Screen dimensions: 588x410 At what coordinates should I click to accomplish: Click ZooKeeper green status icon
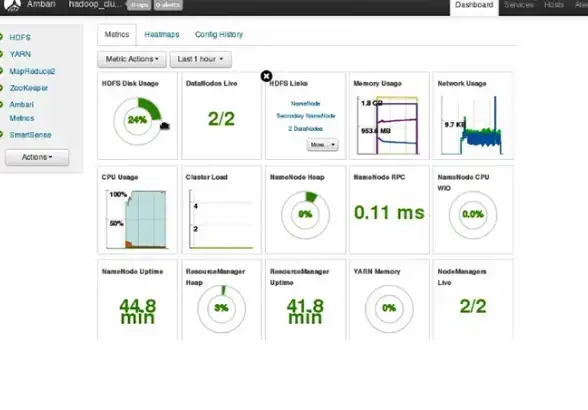(1, 87)
